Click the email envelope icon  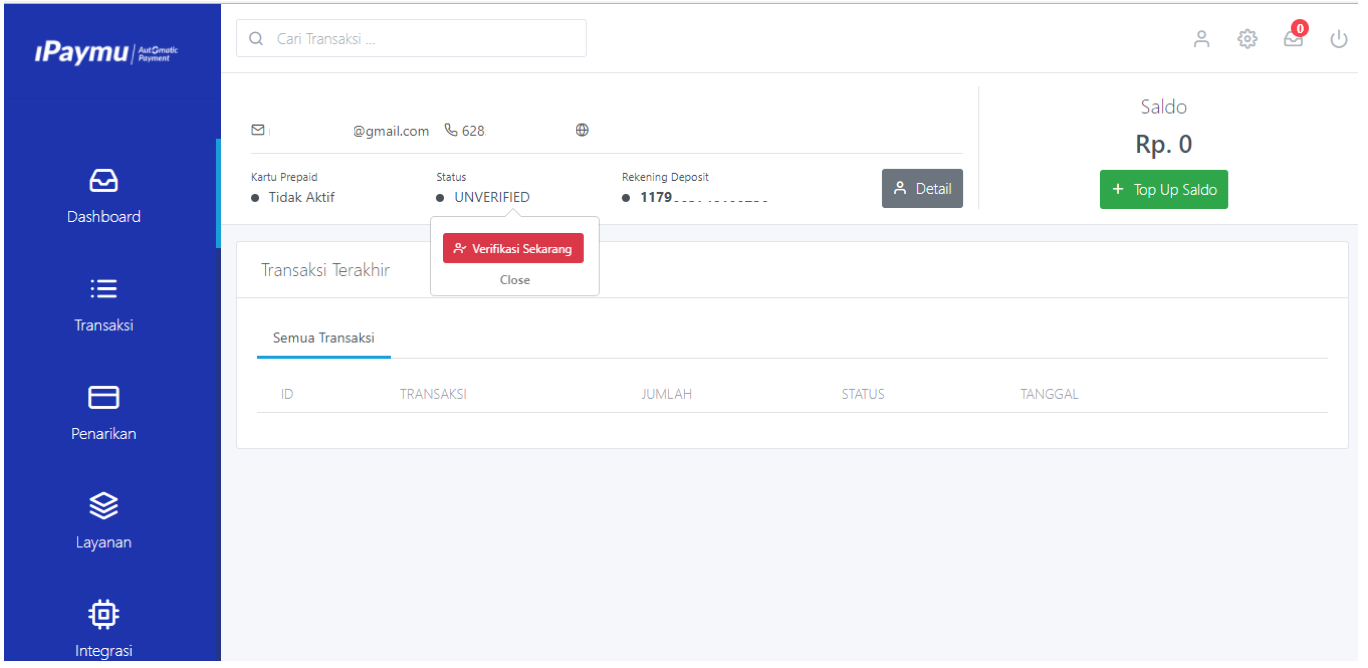point(258,129)
